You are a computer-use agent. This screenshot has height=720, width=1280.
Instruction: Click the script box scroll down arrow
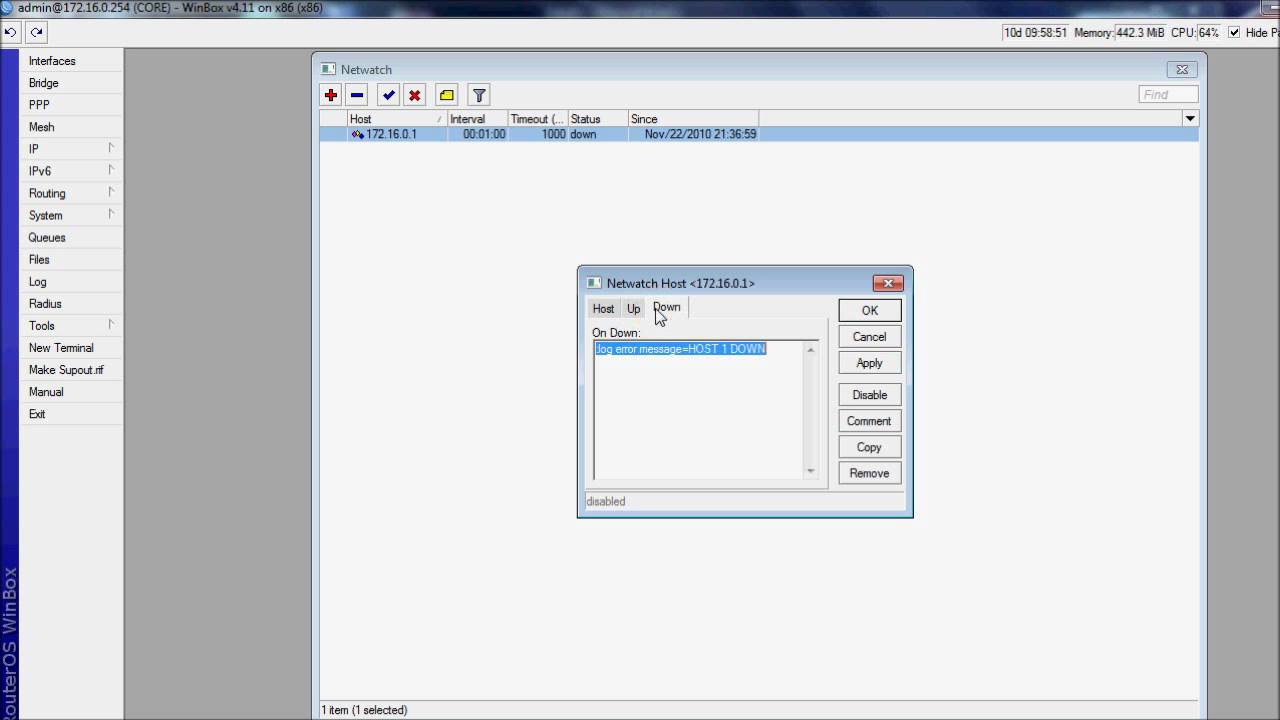click(811, 471)
